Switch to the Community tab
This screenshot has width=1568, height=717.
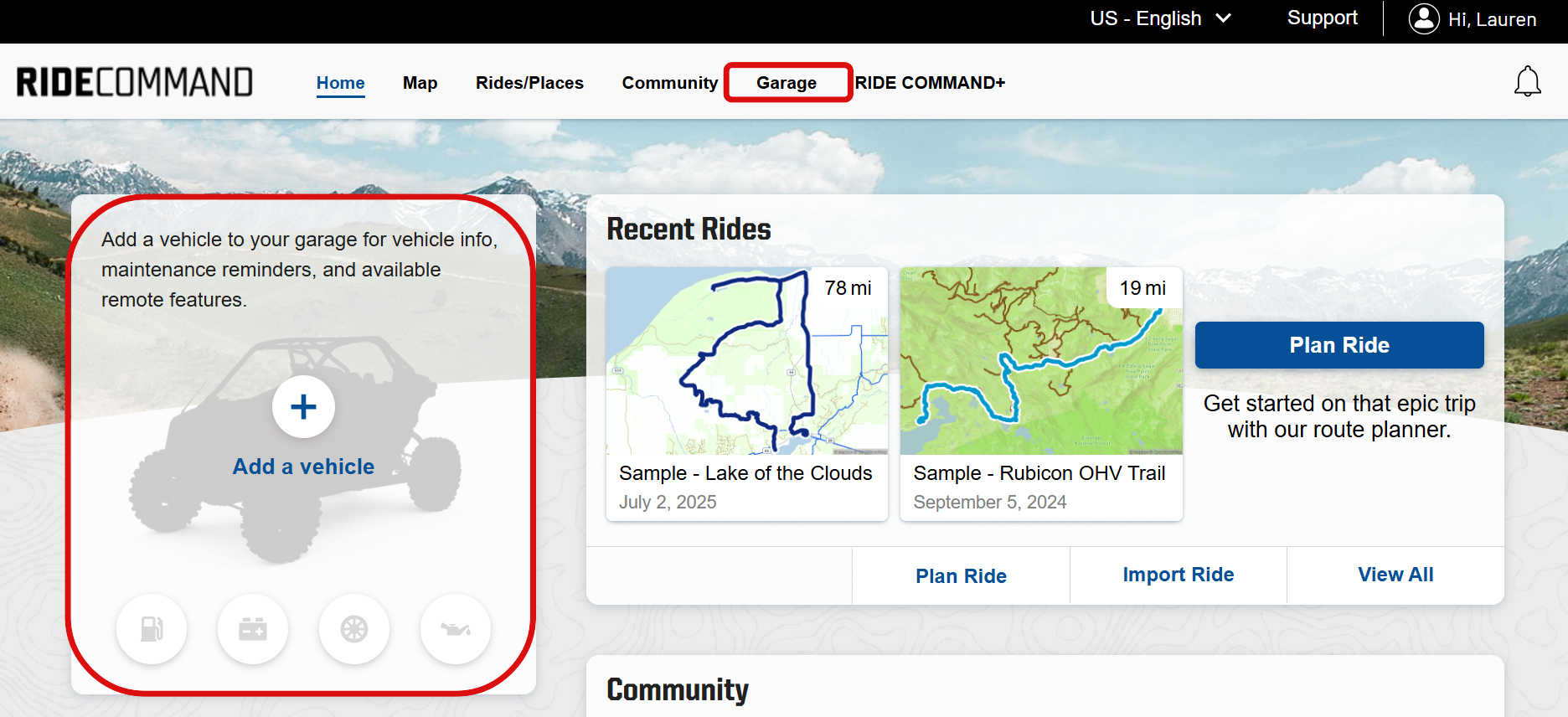[670, 83]
